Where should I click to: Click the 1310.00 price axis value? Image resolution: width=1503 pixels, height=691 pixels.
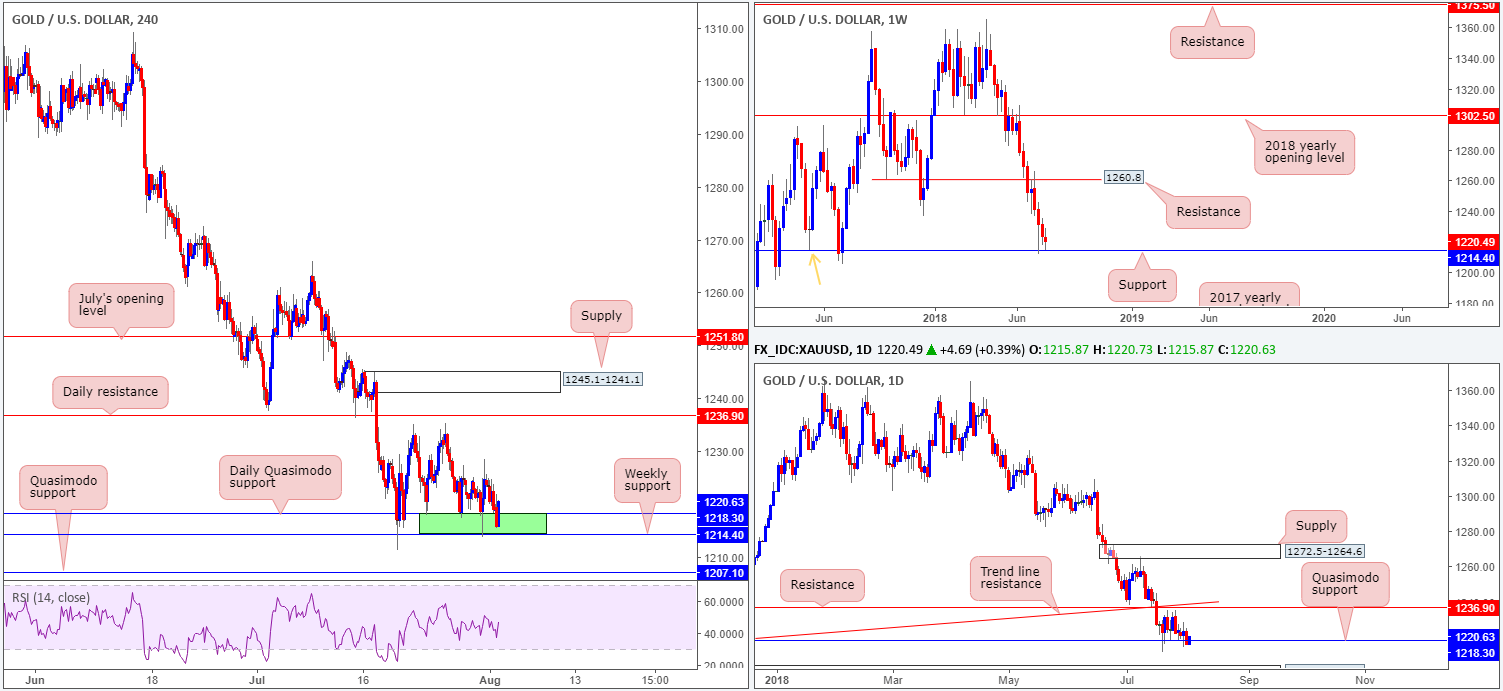pyautogui.click(x=723, y=29)
